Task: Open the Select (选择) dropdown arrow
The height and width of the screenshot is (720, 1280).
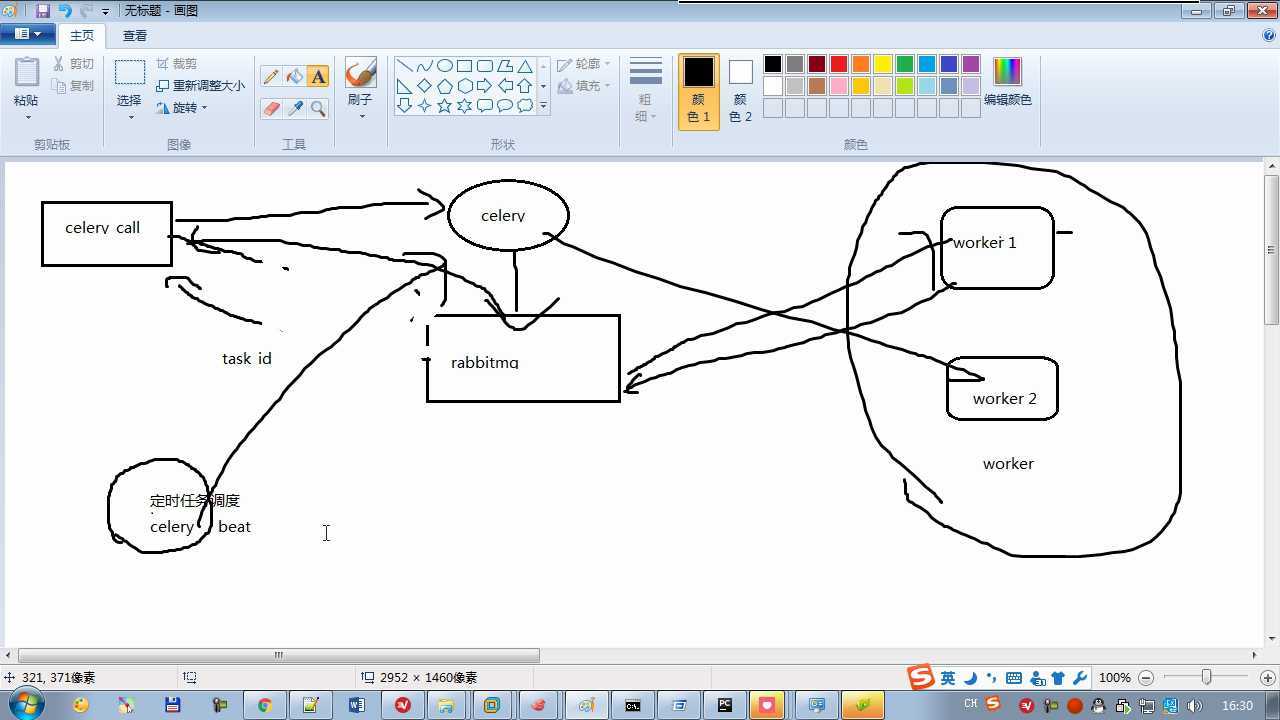Action: 130,117
